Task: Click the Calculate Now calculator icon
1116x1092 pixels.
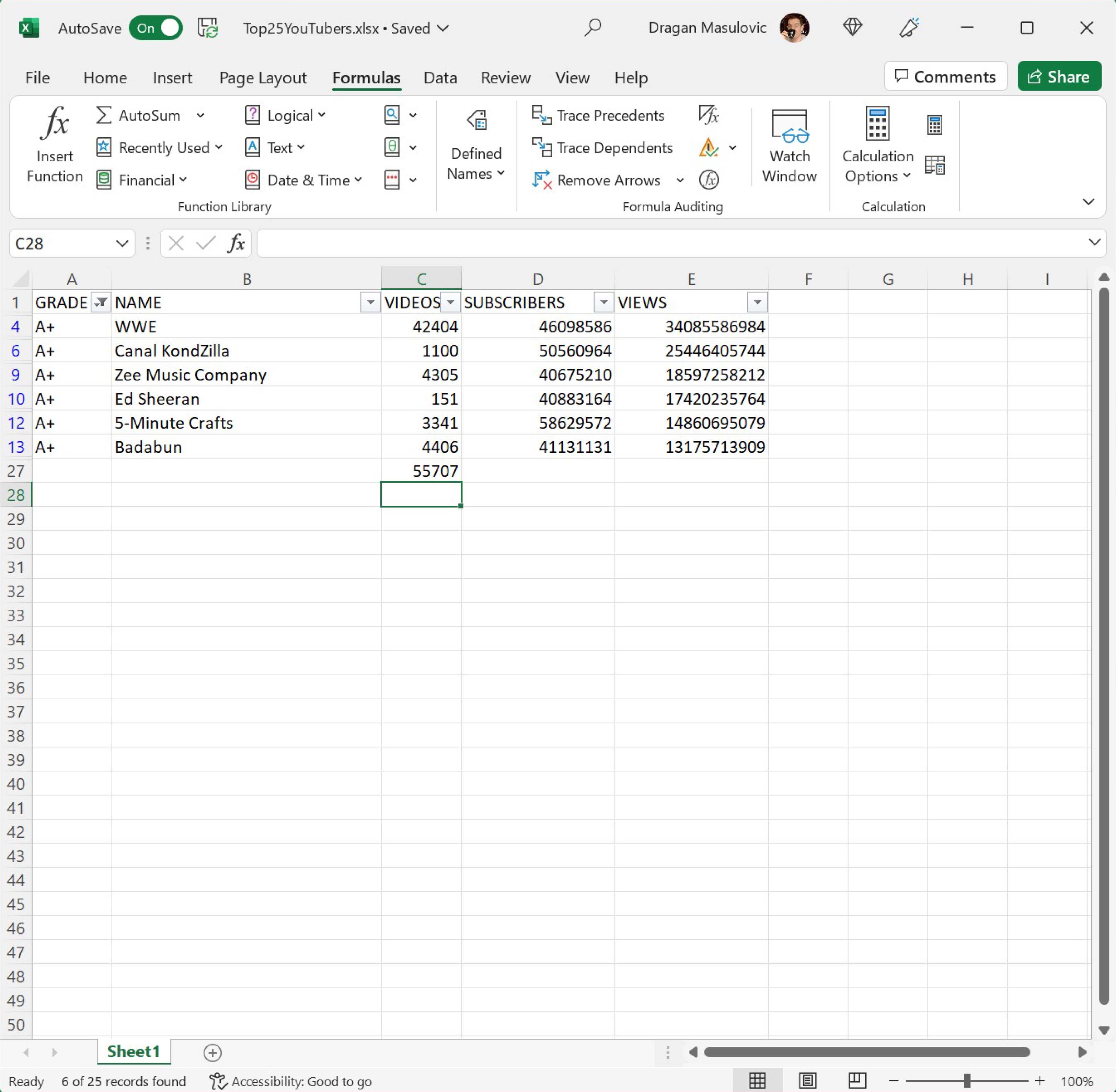Action: 934,125
